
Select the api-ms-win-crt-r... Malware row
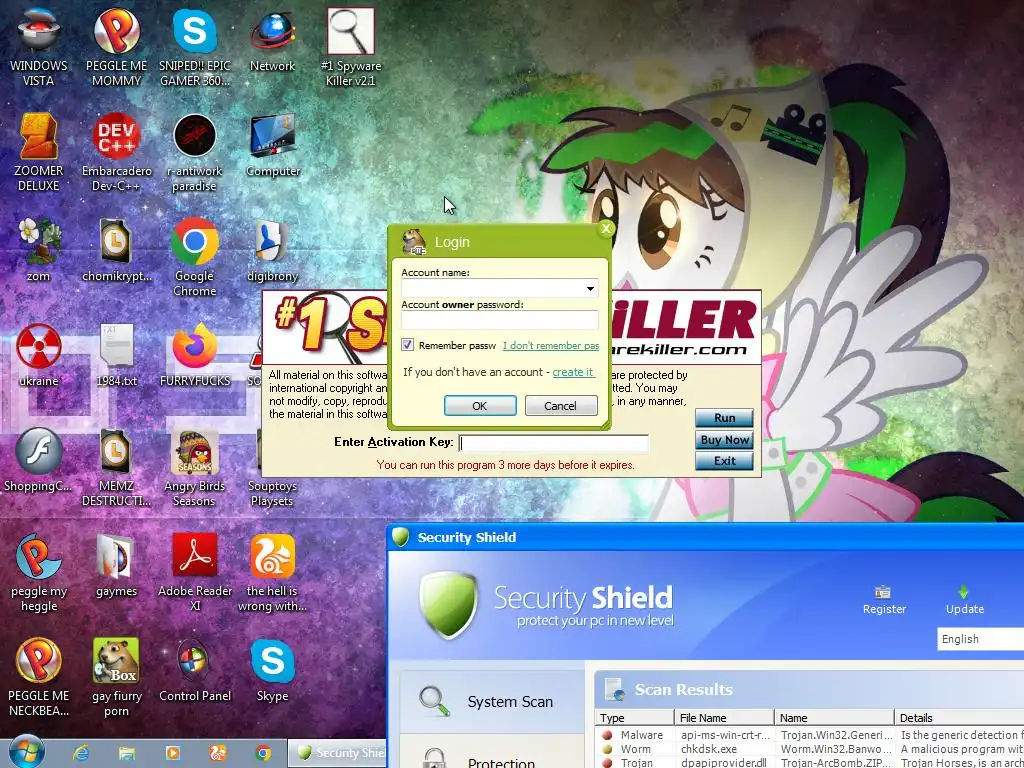pos(810,735)
